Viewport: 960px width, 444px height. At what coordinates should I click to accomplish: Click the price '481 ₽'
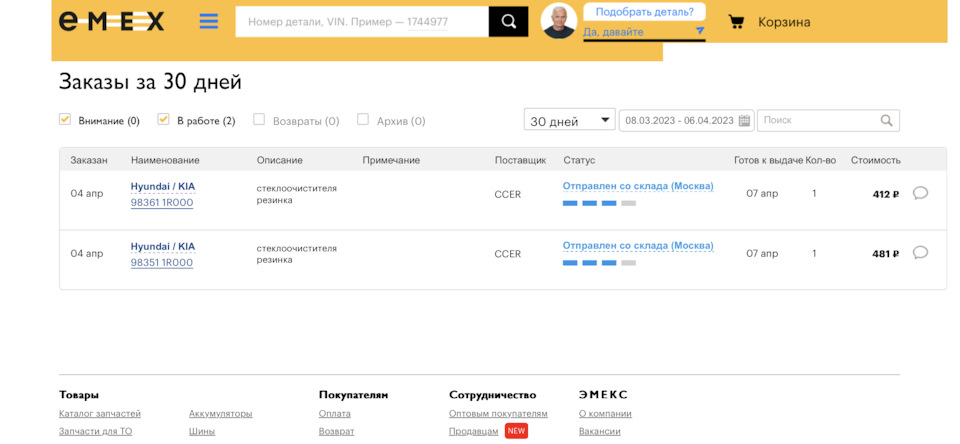click(886, 254)
